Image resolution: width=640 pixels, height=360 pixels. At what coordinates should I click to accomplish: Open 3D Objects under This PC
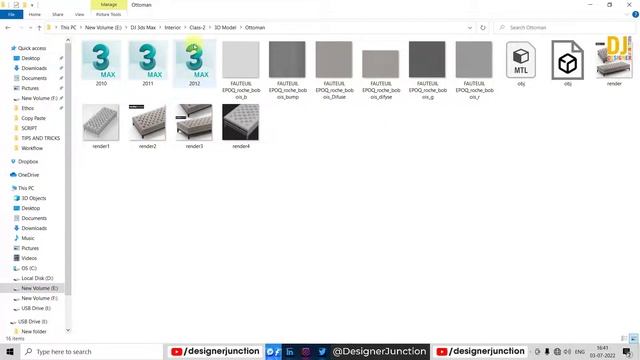[x=33, y=198]
